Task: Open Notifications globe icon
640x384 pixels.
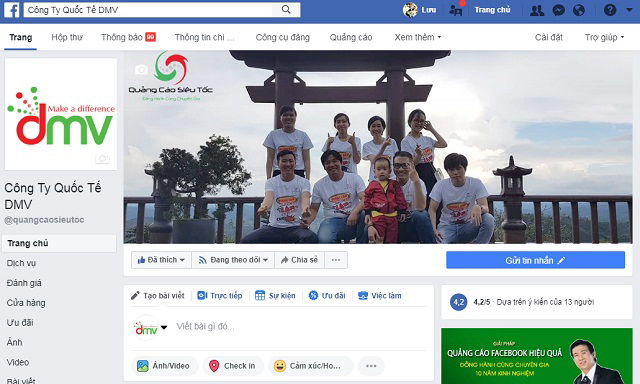Action: (x=579, y=10)
